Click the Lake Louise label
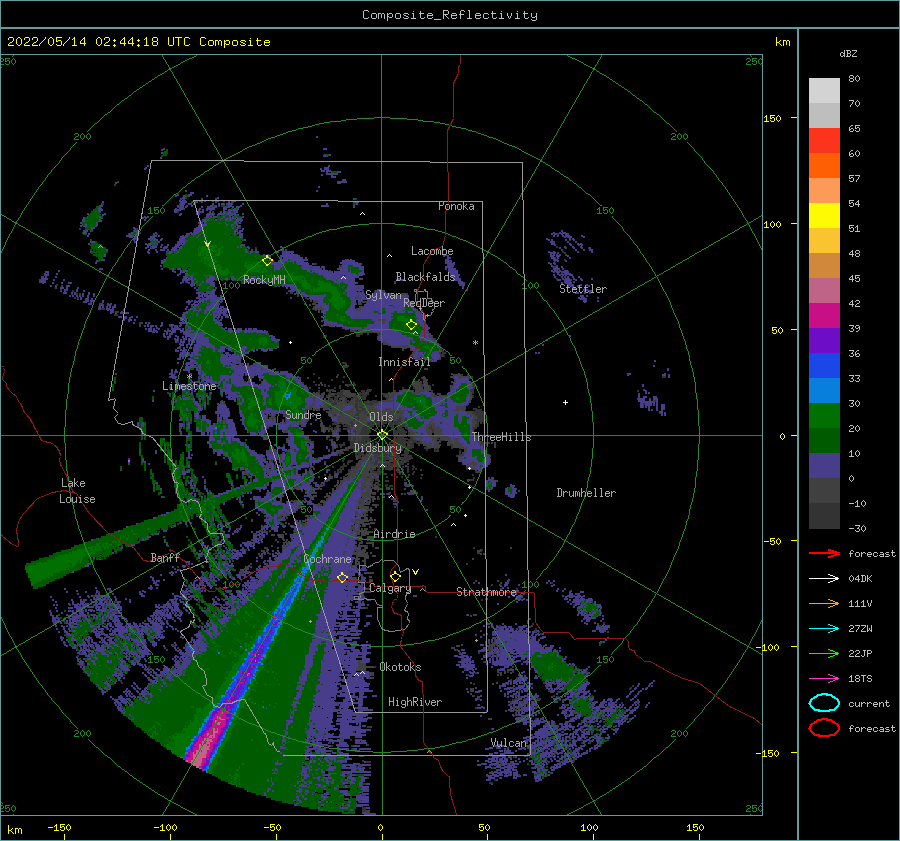 pos(77,491)
